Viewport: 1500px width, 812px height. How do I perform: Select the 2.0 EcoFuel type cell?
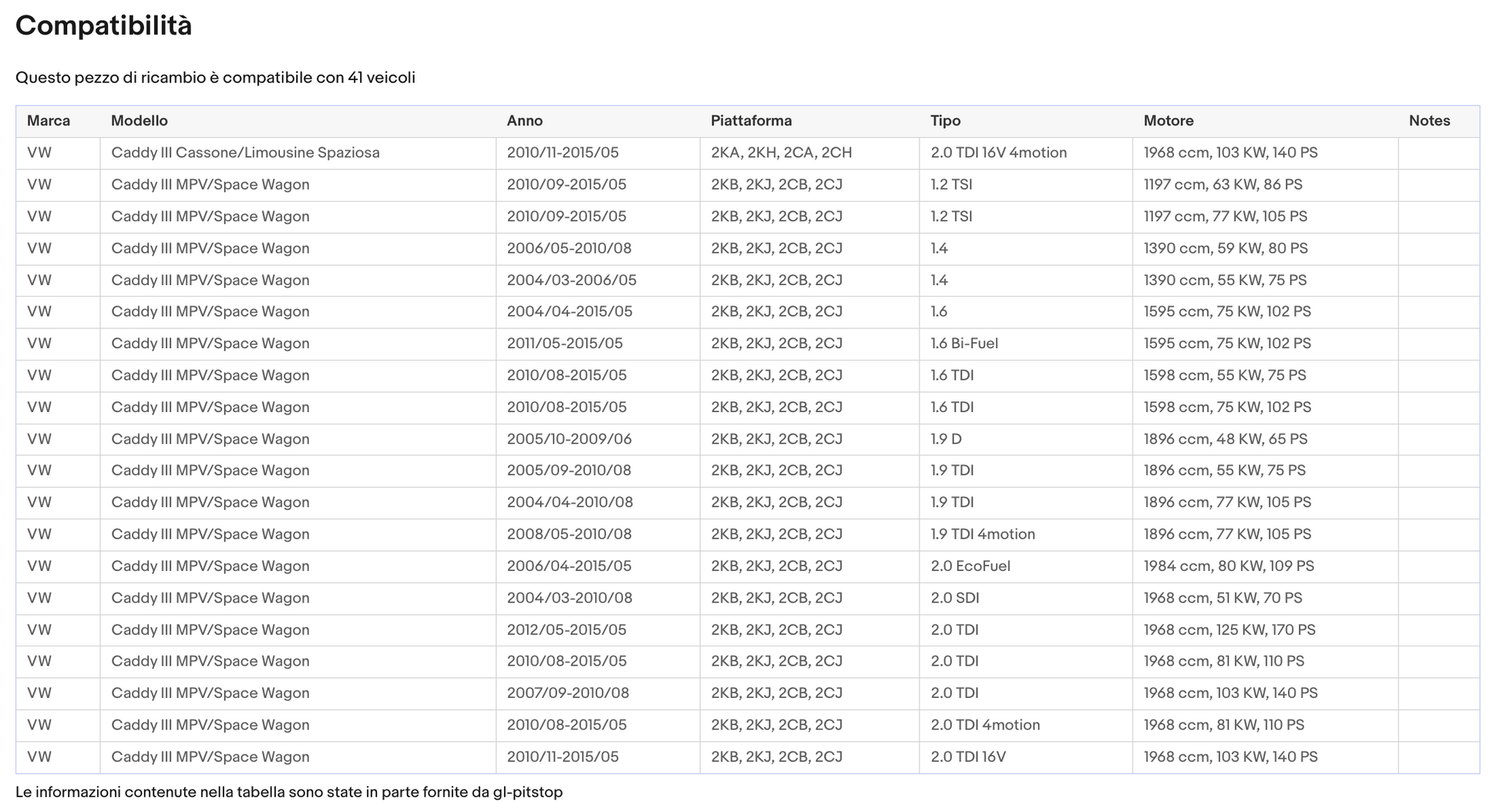(x=1026, y=566)
